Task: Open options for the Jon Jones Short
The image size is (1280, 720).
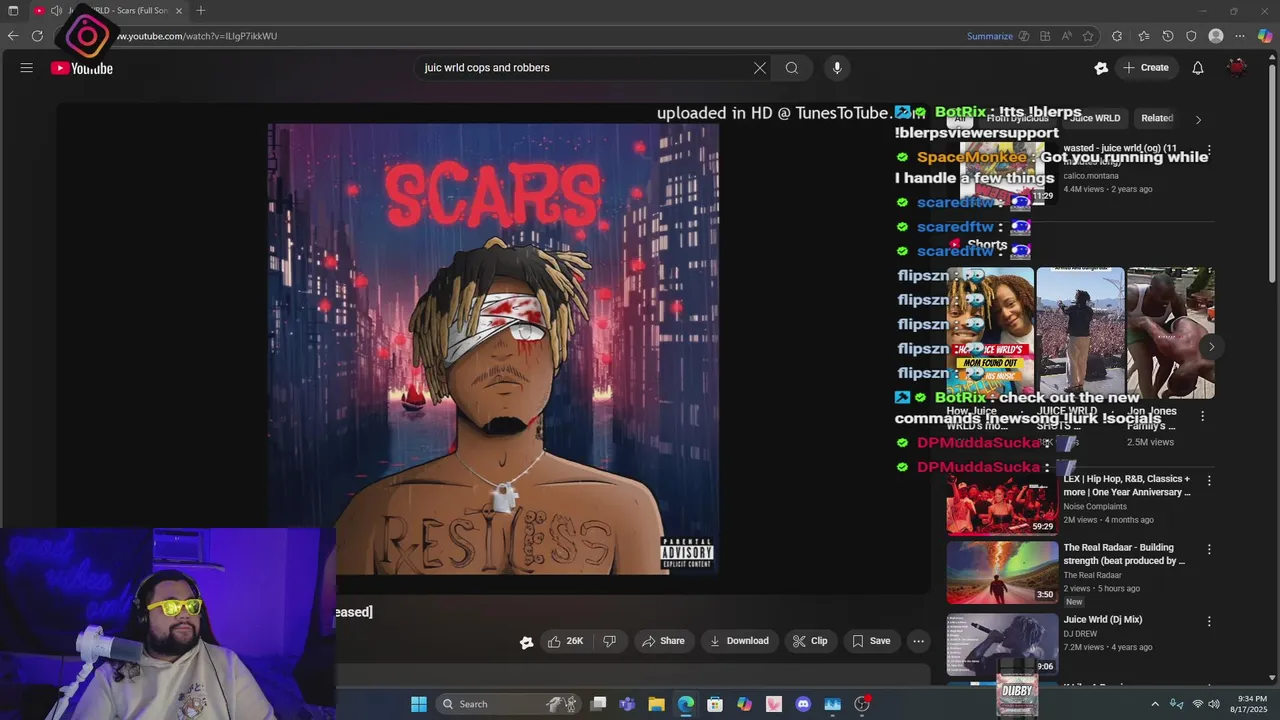Action: point(1202,416)
